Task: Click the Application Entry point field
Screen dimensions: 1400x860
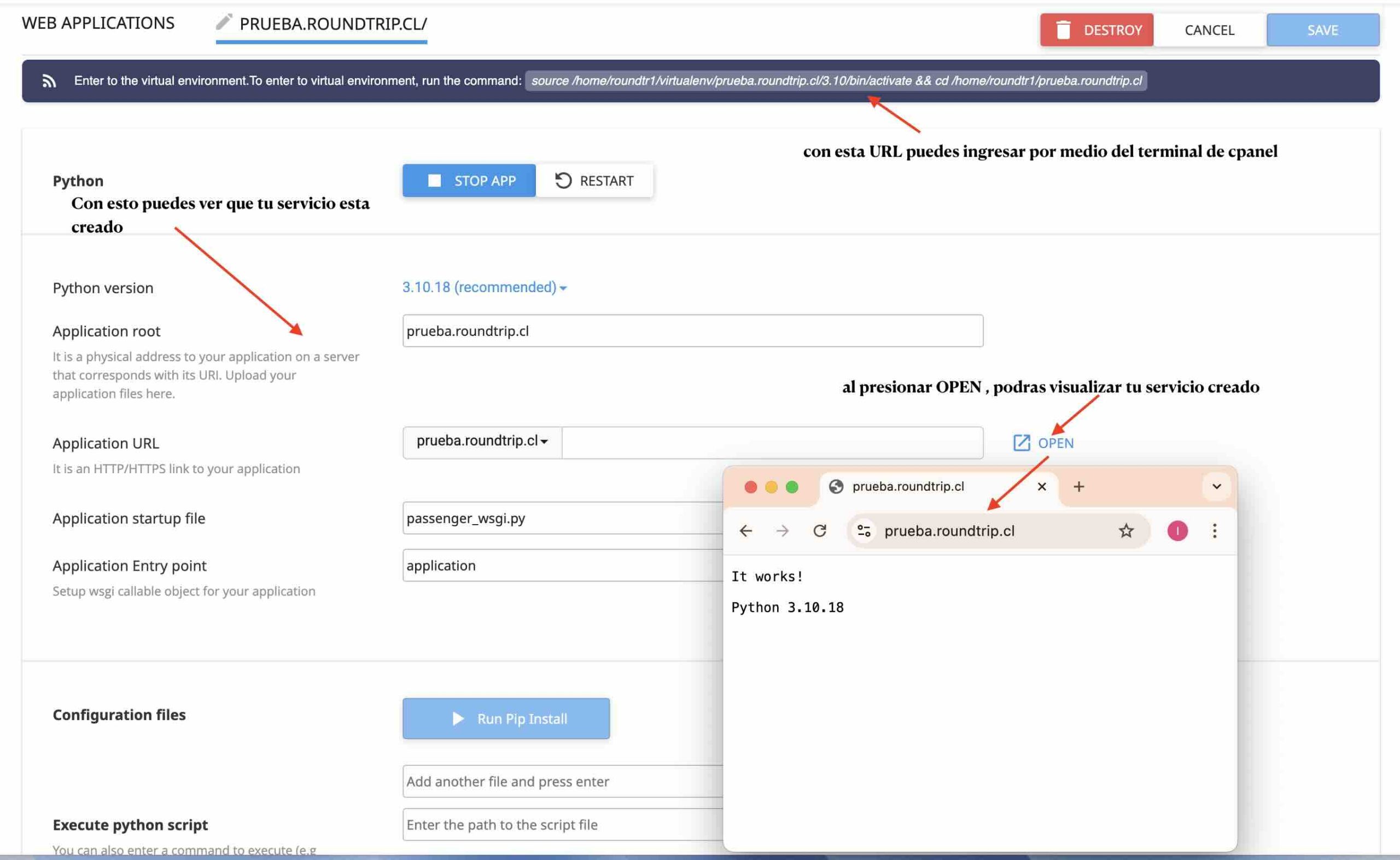Action: [x=563, y=565]
